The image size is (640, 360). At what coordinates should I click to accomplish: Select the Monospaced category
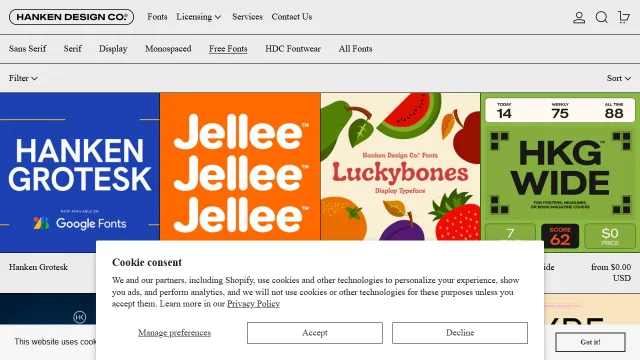168,49
